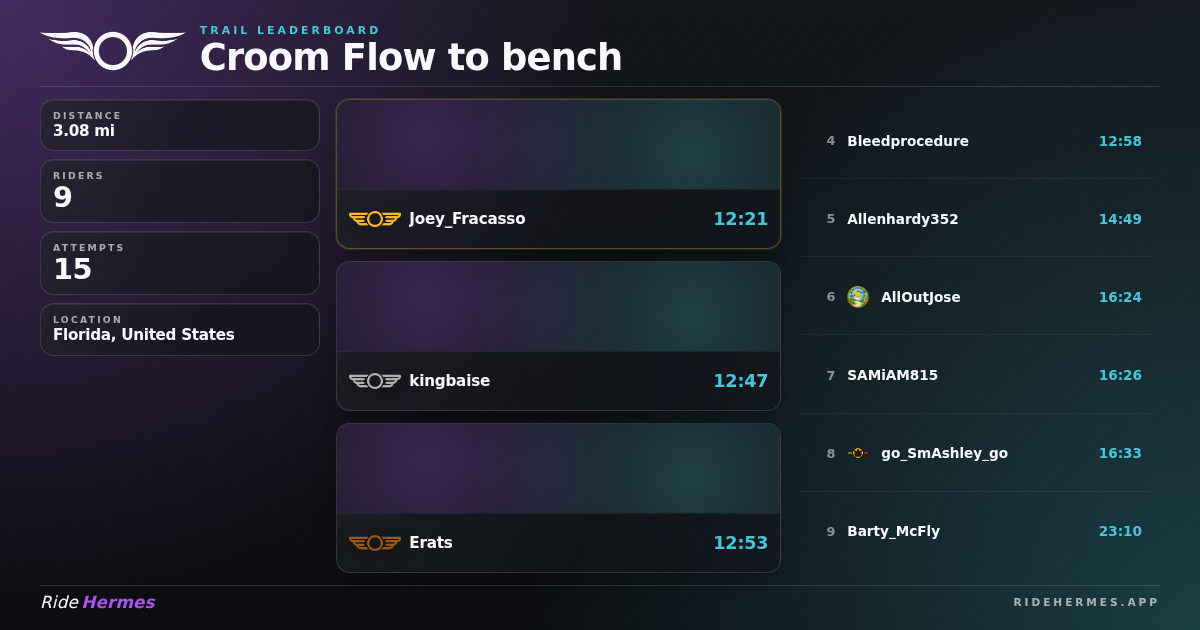Select rider Bleedprocedure in fourth place
The image size is (1200, 630).
tap(976, 141)
